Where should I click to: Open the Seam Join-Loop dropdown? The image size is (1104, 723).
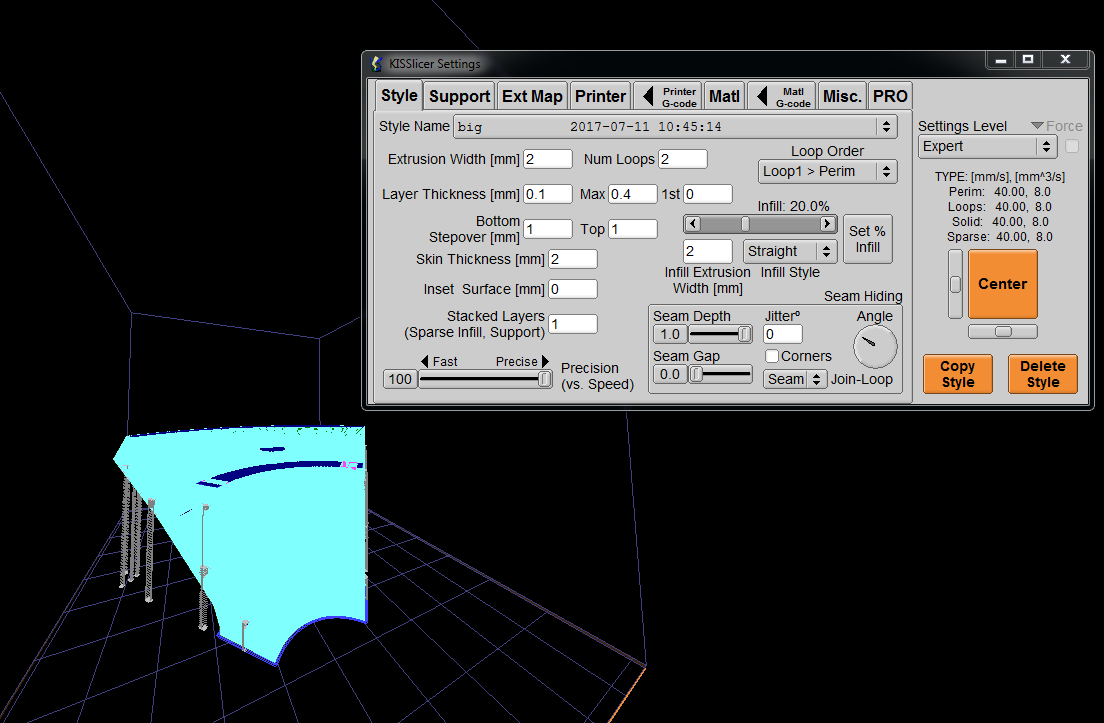point(795,379)
